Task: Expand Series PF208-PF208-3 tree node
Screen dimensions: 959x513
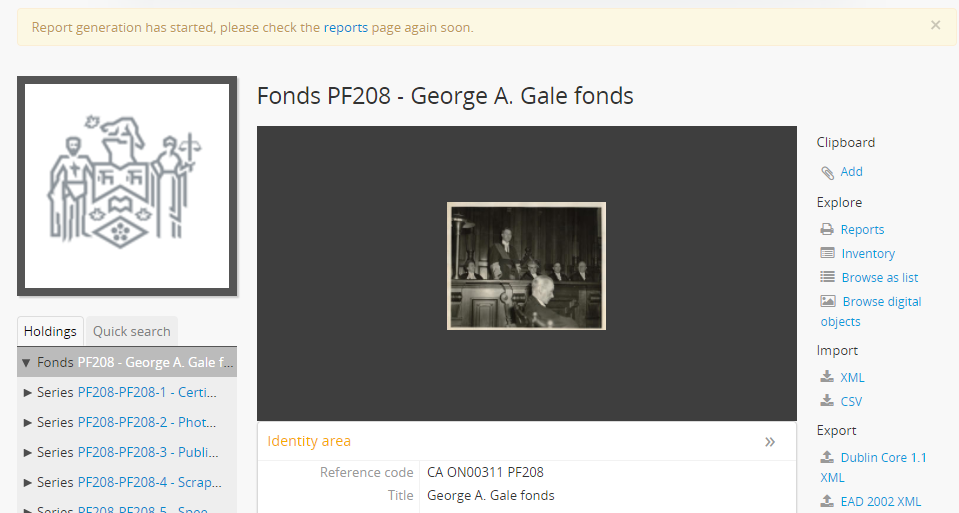Action: (x=27, y=452)
